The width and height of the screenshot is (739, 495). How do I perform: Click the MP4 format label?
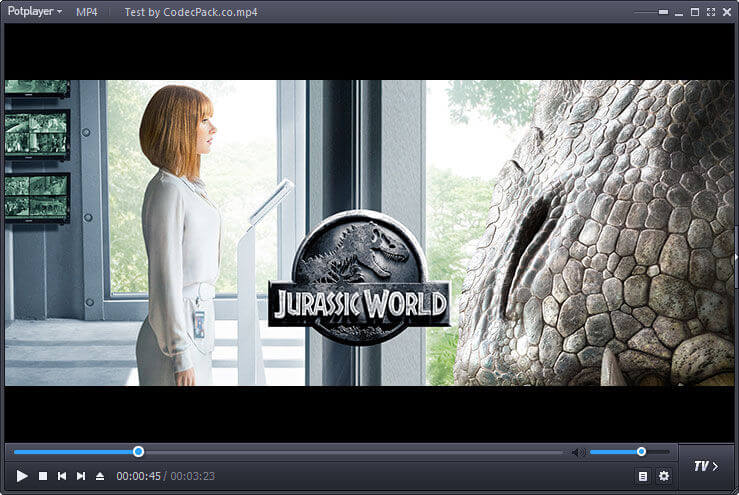click(87, 12)
